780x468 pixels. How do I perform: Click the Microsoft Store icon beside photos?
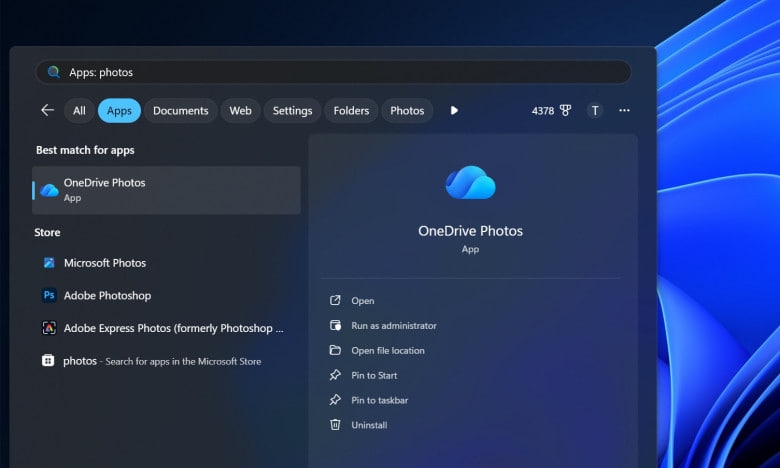click(48, 361)
